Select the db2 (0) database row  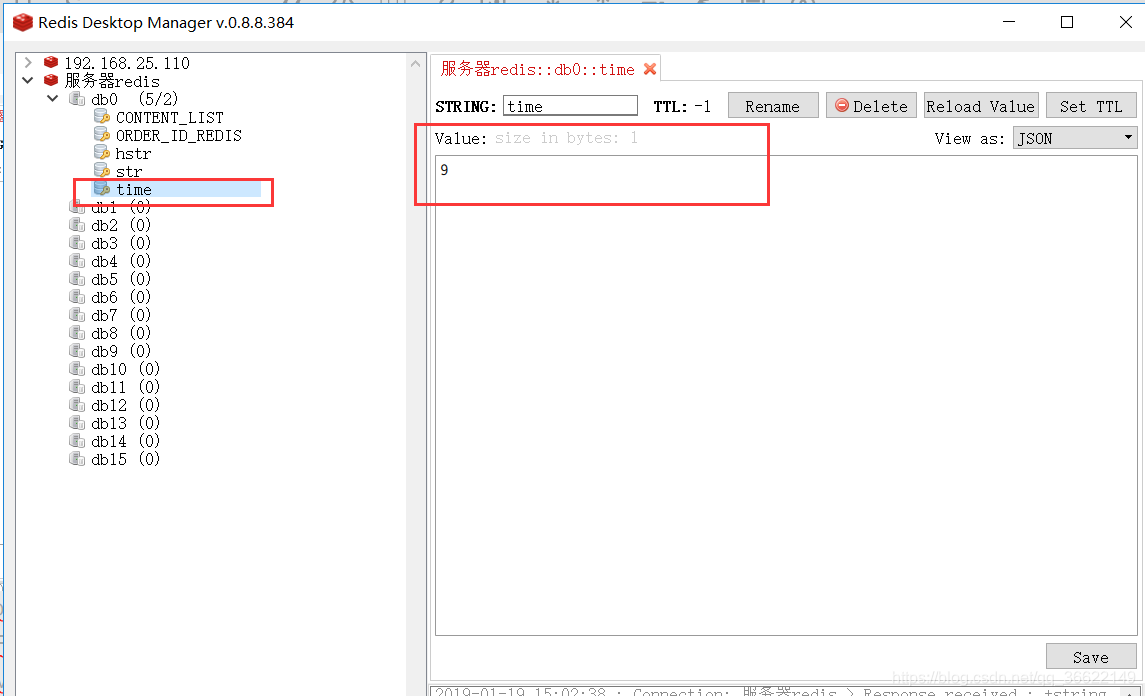click(121, 225)
